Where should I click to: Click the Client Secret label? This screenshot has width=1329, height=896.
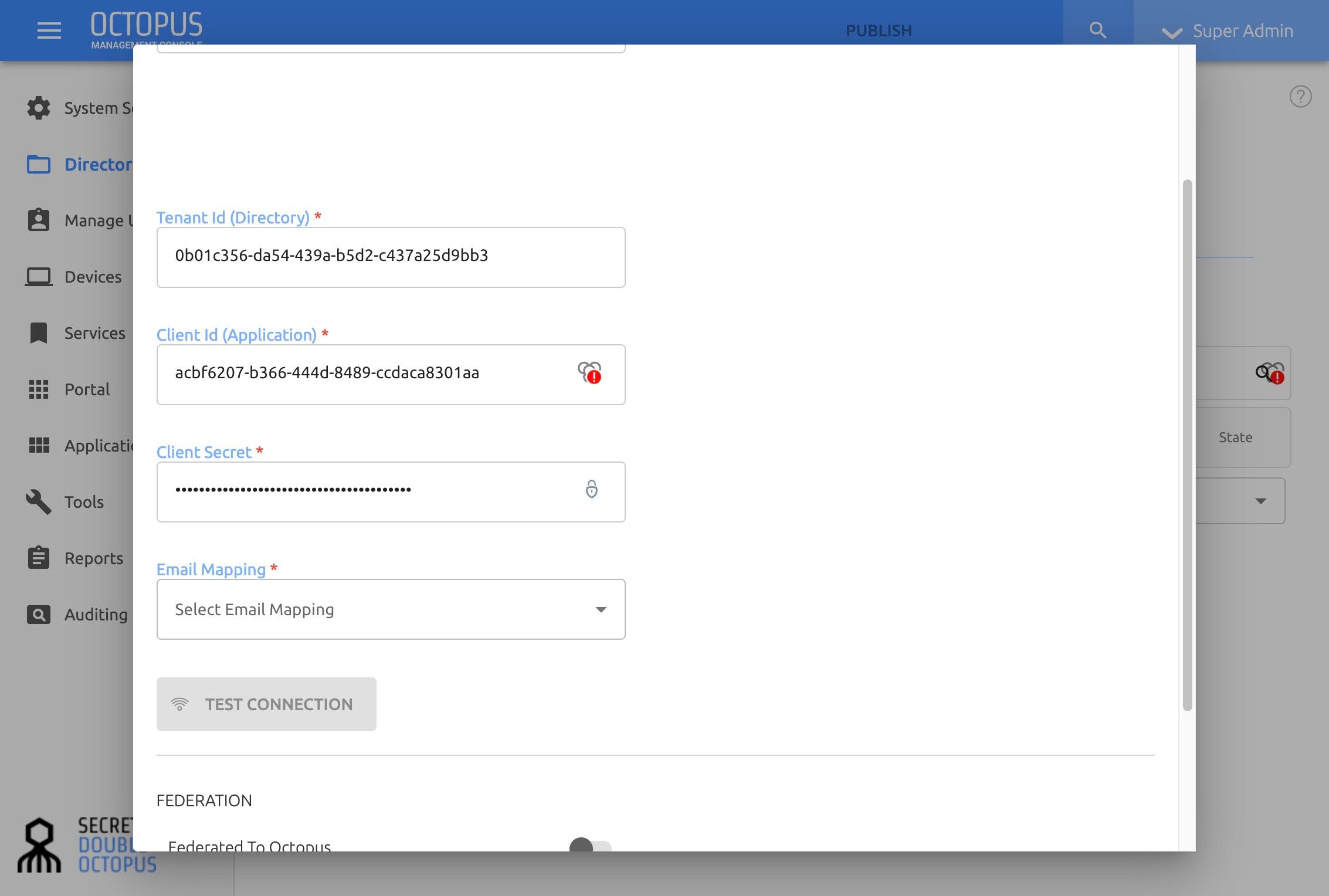click(204, 452)
